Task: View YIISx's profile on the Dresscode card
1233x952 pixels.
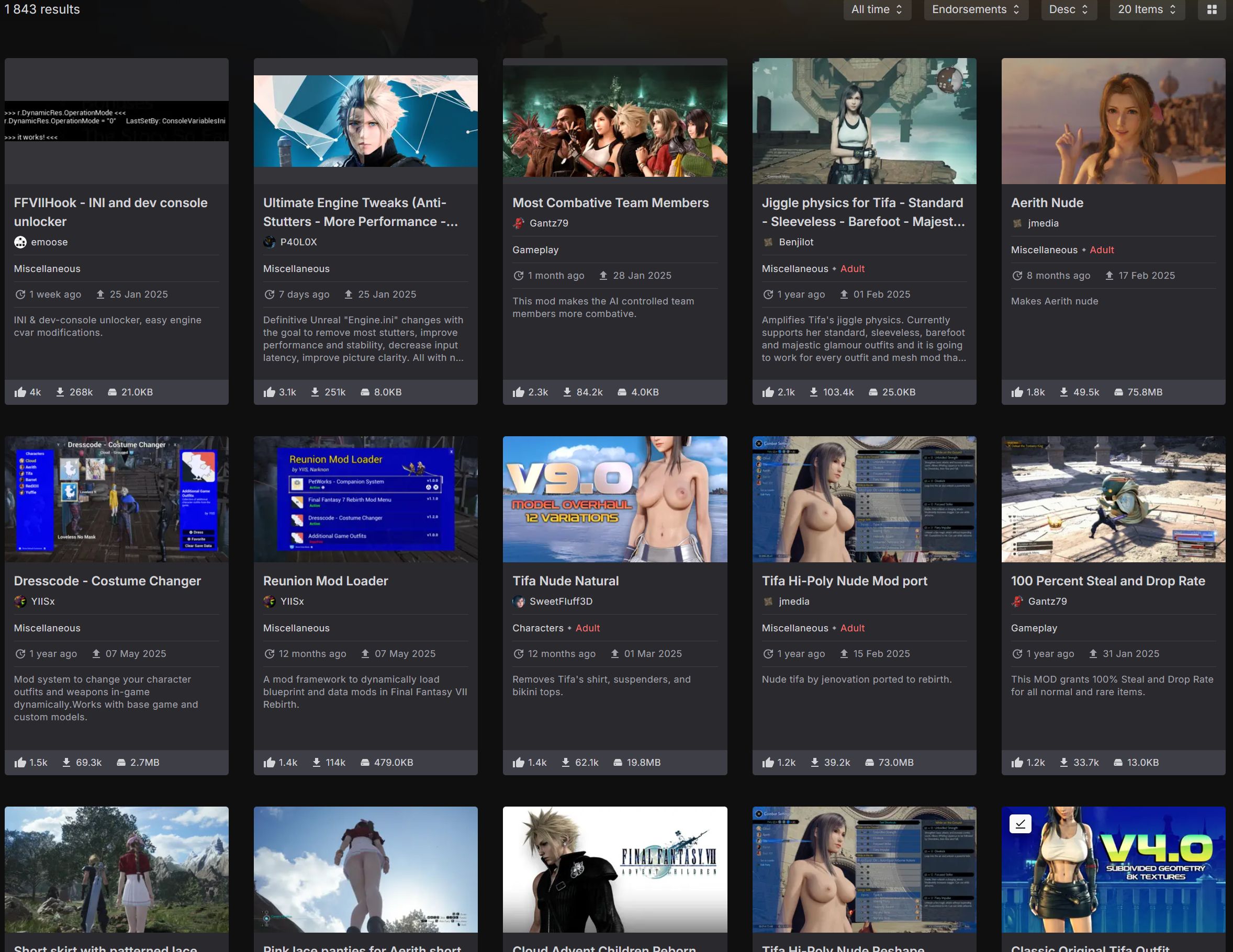Action: click(43, 602)
